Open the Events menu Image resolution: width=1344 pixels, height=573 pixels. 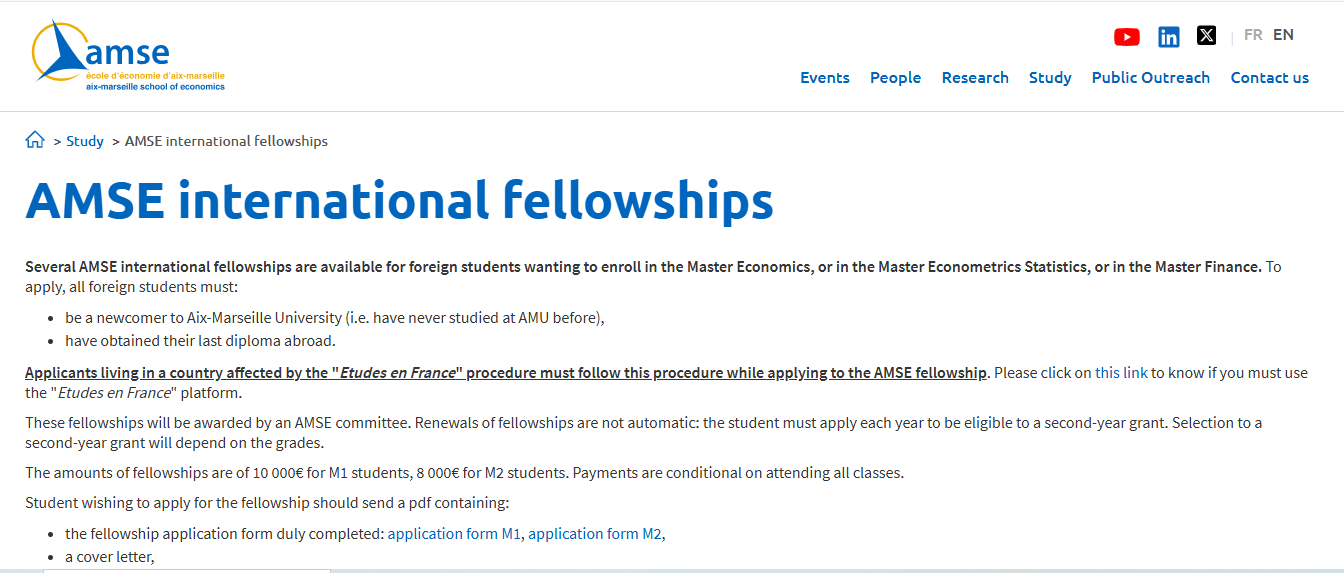825,78
